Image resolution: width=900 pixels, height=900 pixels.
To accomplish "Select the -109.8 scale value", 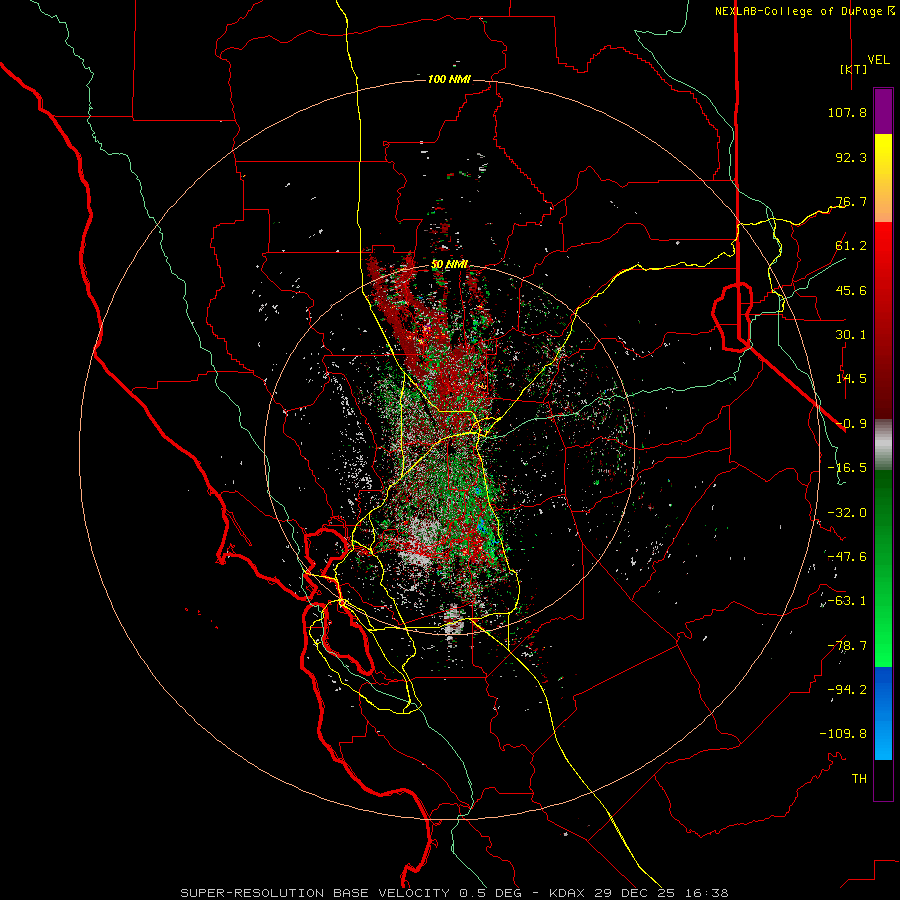I will tap(843, 734).
